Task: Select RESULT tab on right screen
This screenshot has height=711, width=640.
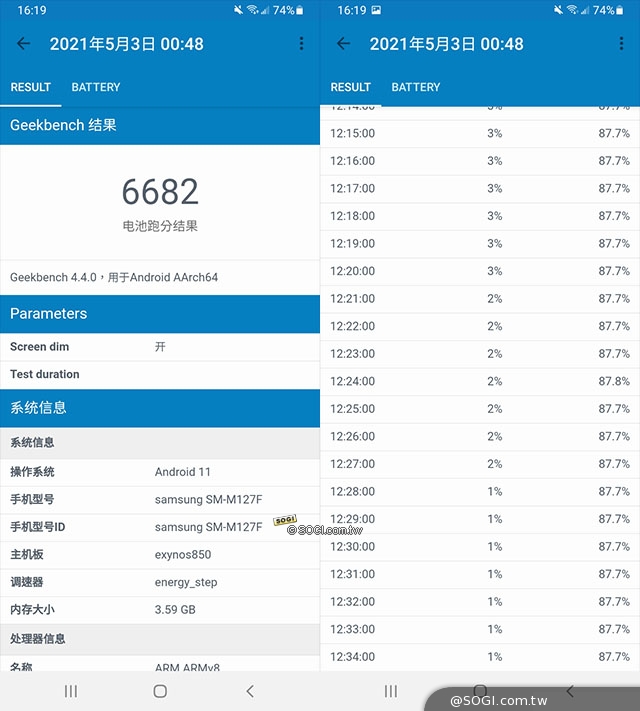Action: point(351,87)
